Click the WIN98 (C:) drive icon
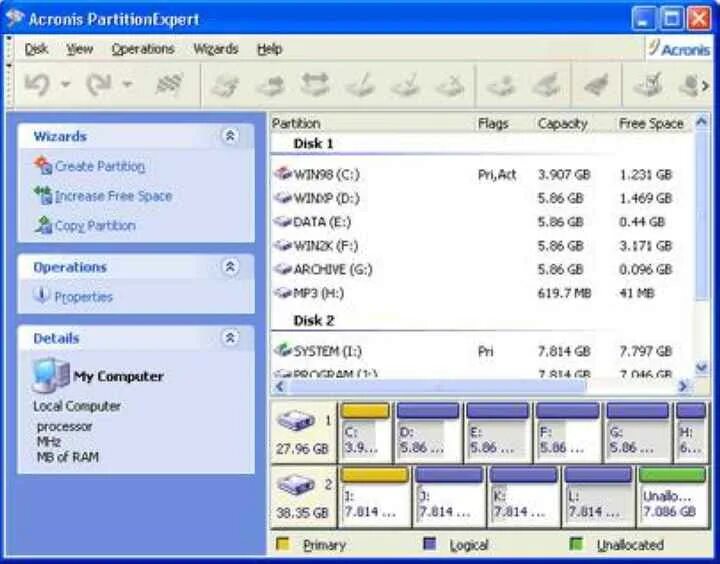 [283, 174]
